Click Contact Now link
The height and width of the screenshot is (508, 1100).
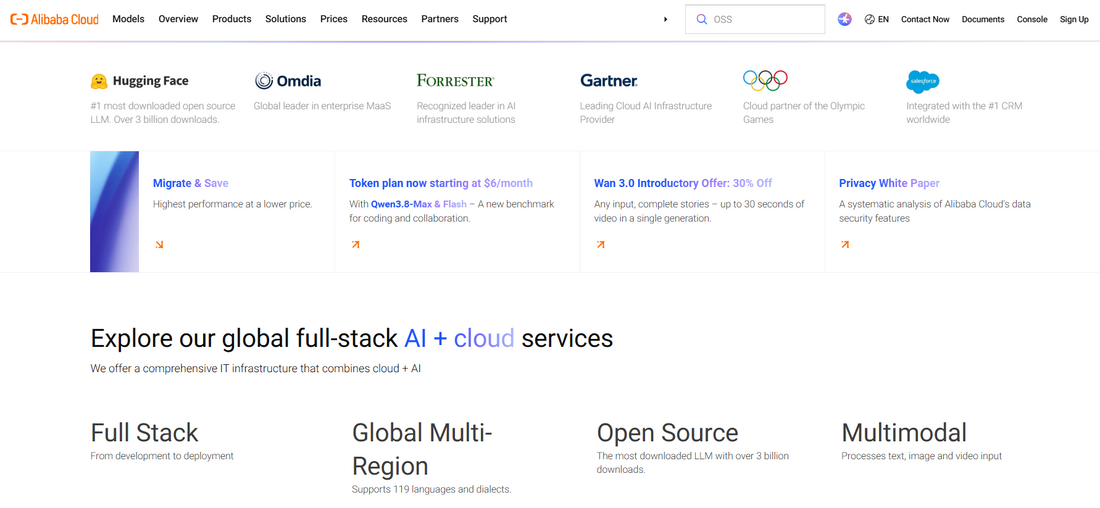[925, 20]
